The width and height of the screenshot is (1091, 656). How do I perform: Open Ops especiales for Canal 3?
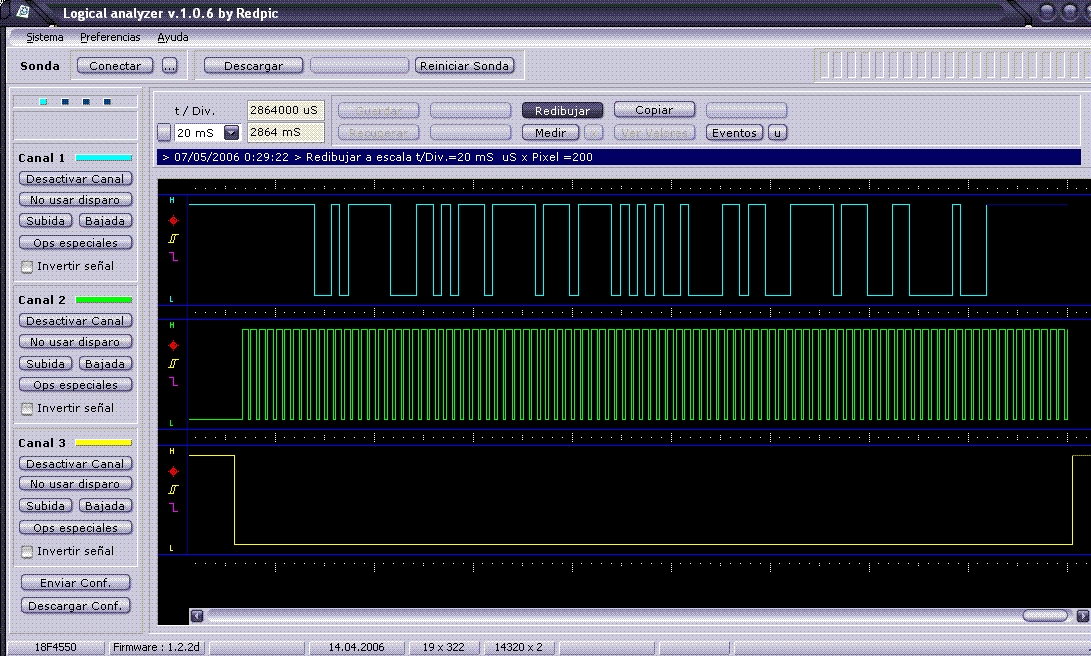75,527
